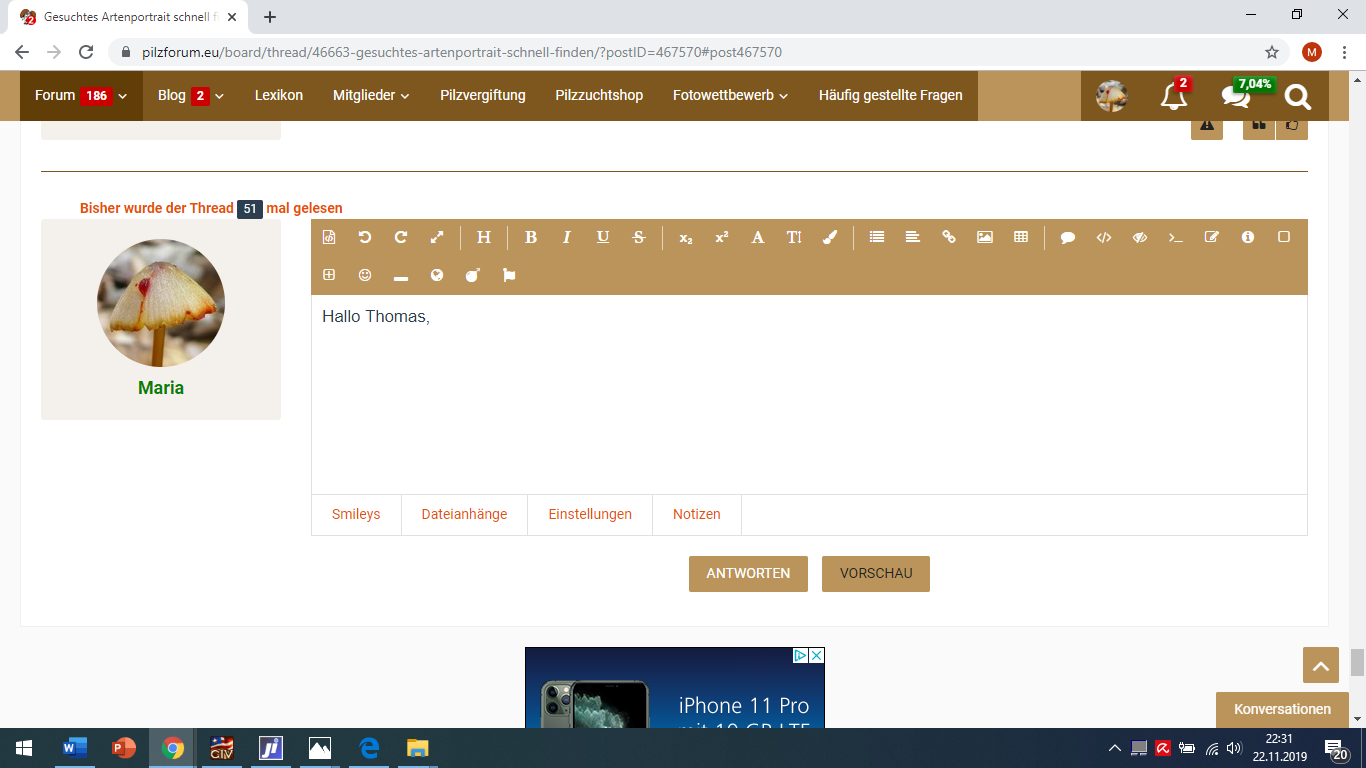The width and height of the screenshot is (1366, 768).
Task: Toggle bold formatting in the editor
Action: click(531, 237)
